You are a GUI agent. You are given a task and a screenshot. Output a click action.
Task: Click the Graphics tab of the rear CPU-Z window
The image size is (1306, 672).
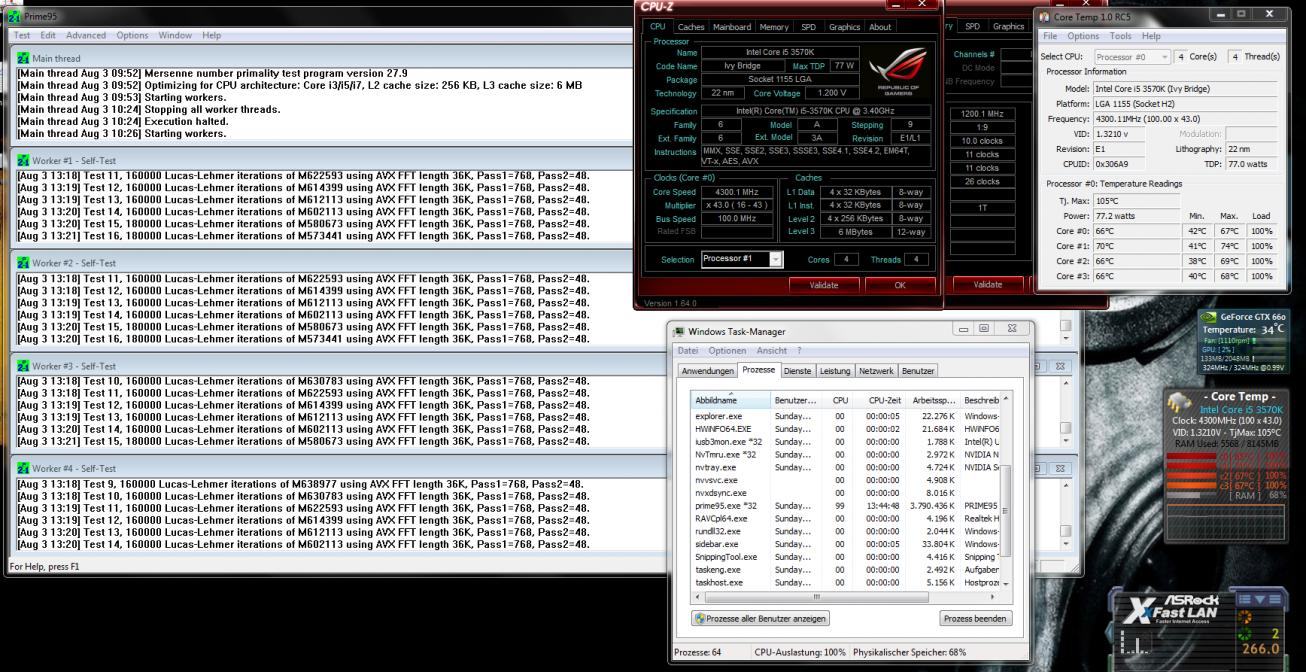(1008, 27)
